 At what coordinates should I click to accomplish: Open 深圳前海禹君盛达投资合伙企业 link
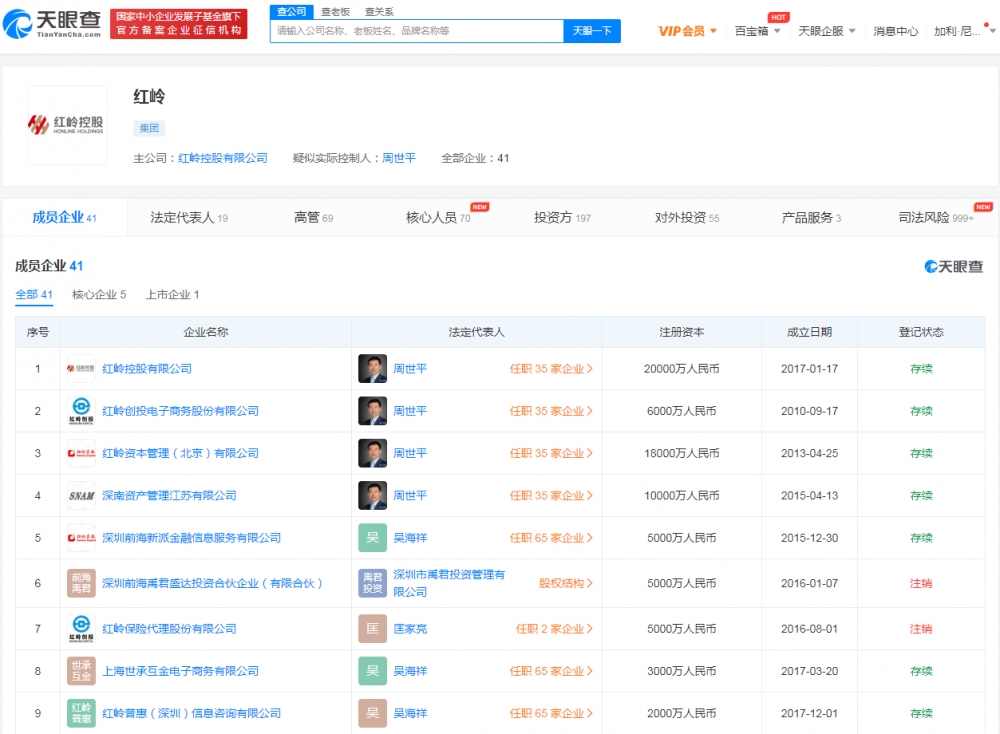click(x=212, y=583)
